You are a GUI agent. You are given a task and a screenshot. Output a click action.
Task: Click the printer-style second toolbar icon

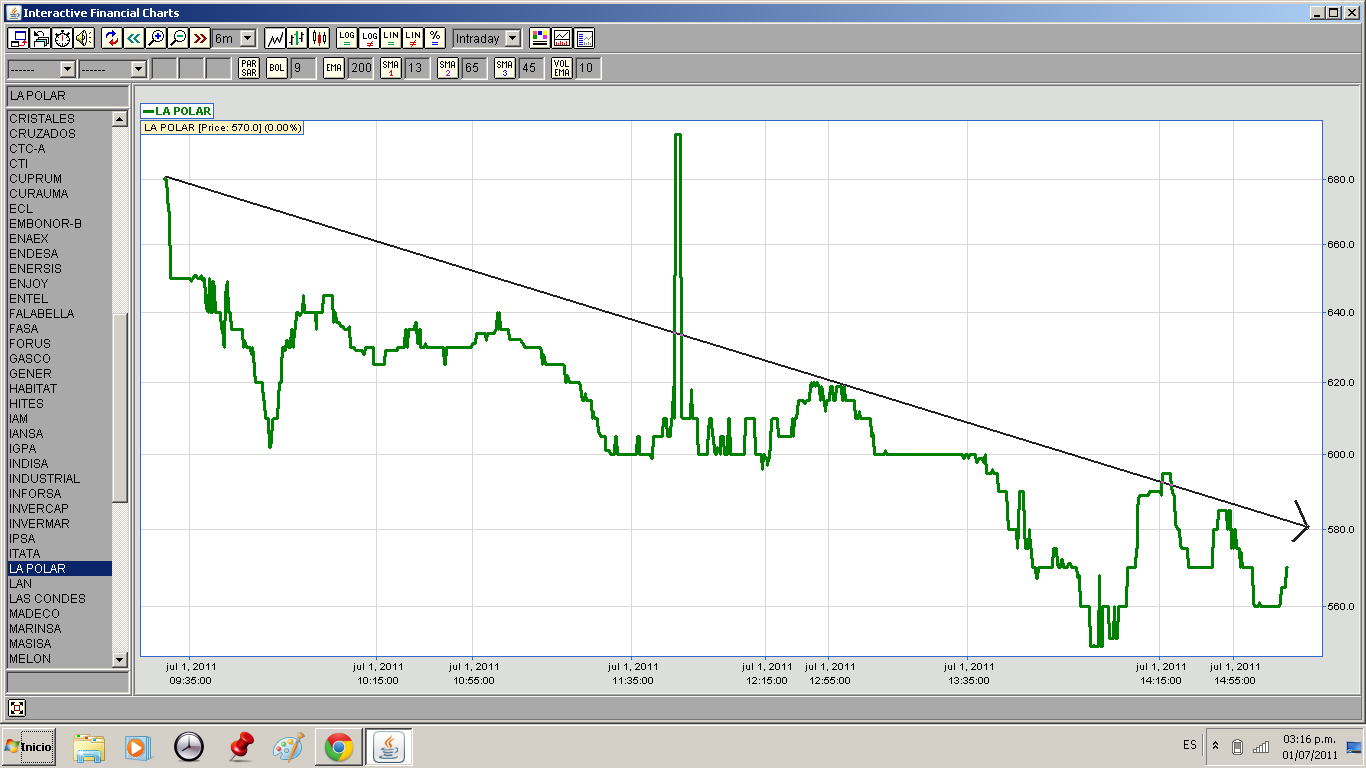[x=40, y=38]
